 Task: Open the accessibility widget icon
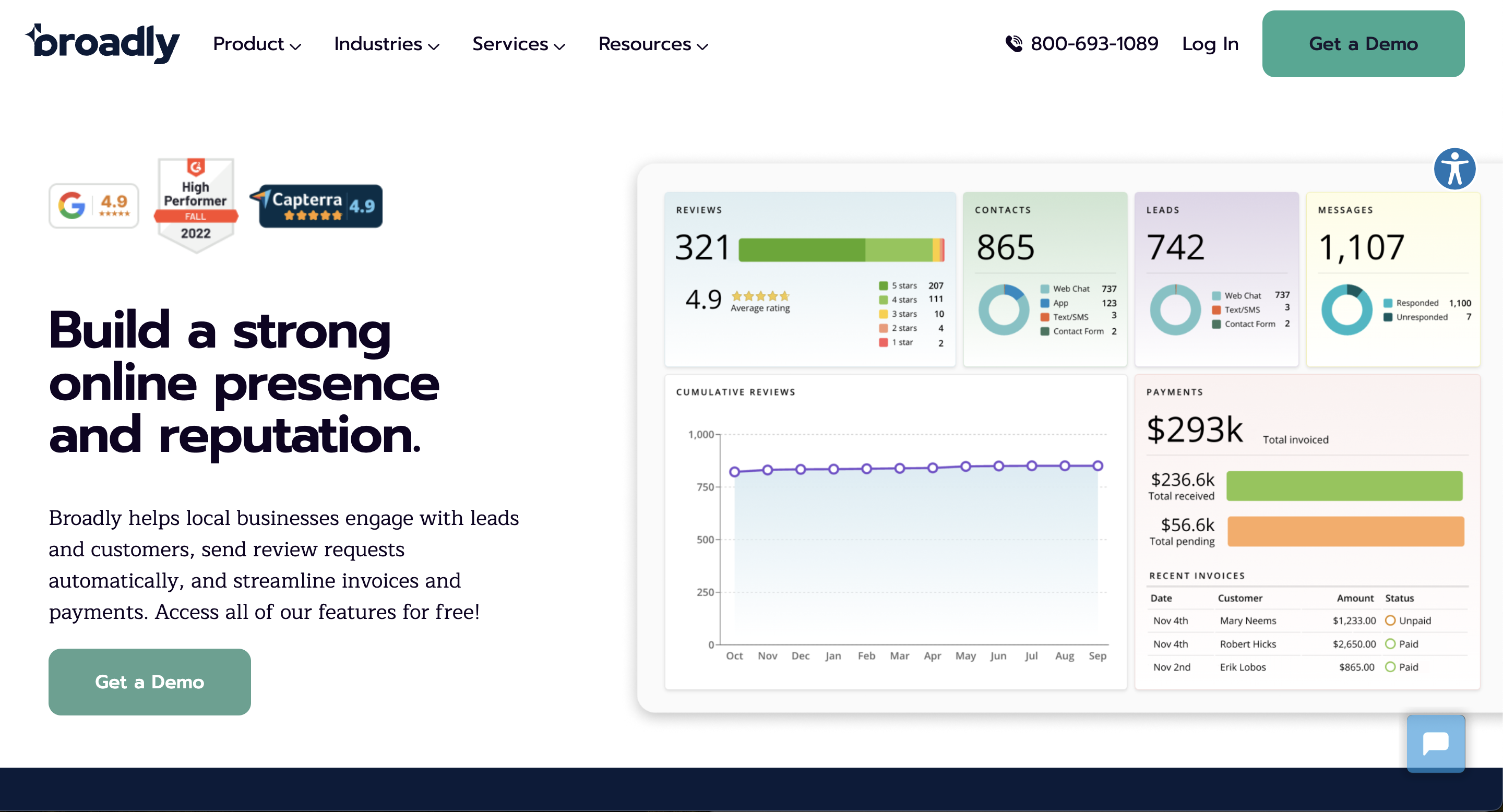point(1454,169)
